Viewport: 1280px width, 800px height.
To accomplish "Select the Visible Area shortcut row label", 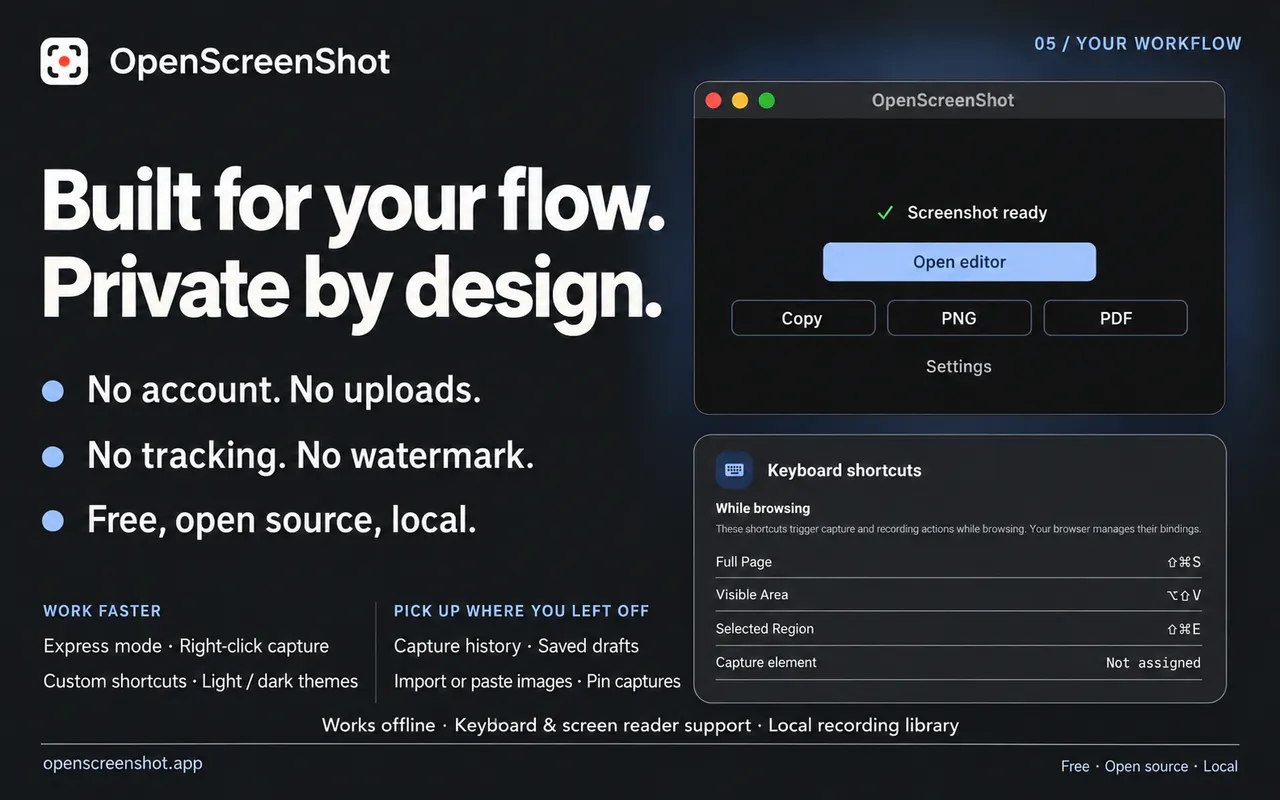I will [x=752, y=595].
